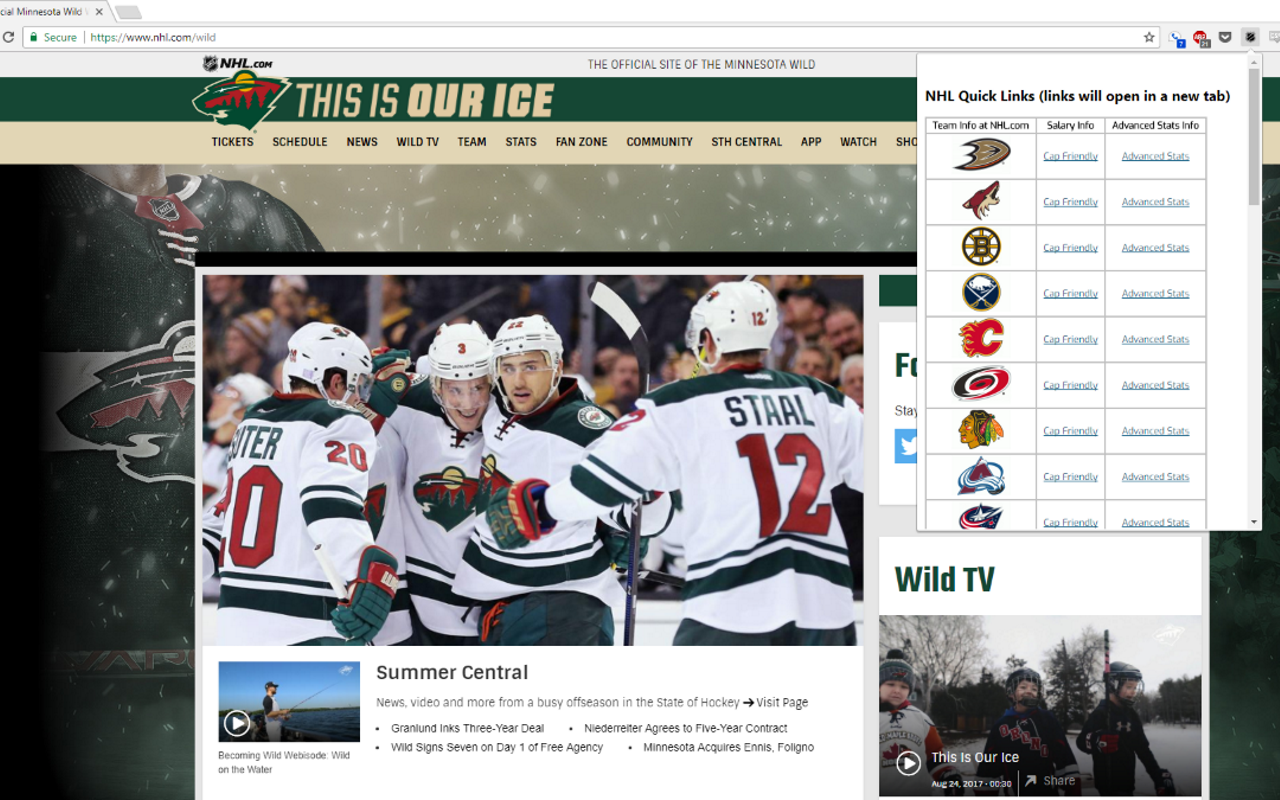The image size is (1280, 800).
Task: Open the Fan Zone menu
Action: pos(582,142)
